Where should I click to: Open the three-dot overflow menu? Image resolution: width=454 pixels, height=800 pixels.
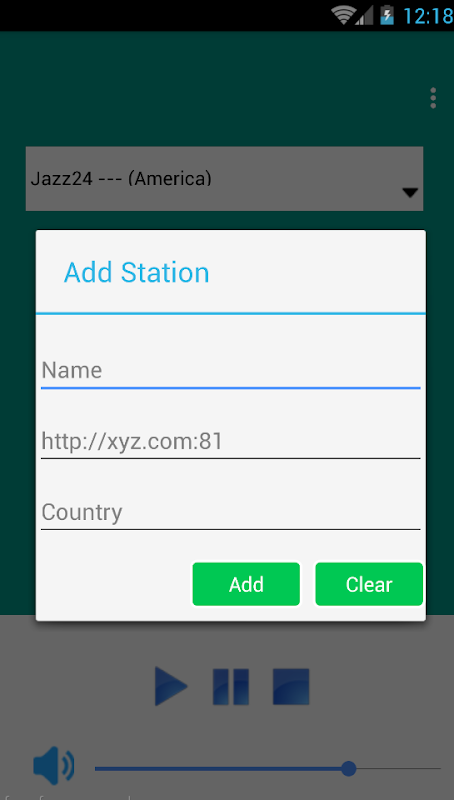coord(433,98)
